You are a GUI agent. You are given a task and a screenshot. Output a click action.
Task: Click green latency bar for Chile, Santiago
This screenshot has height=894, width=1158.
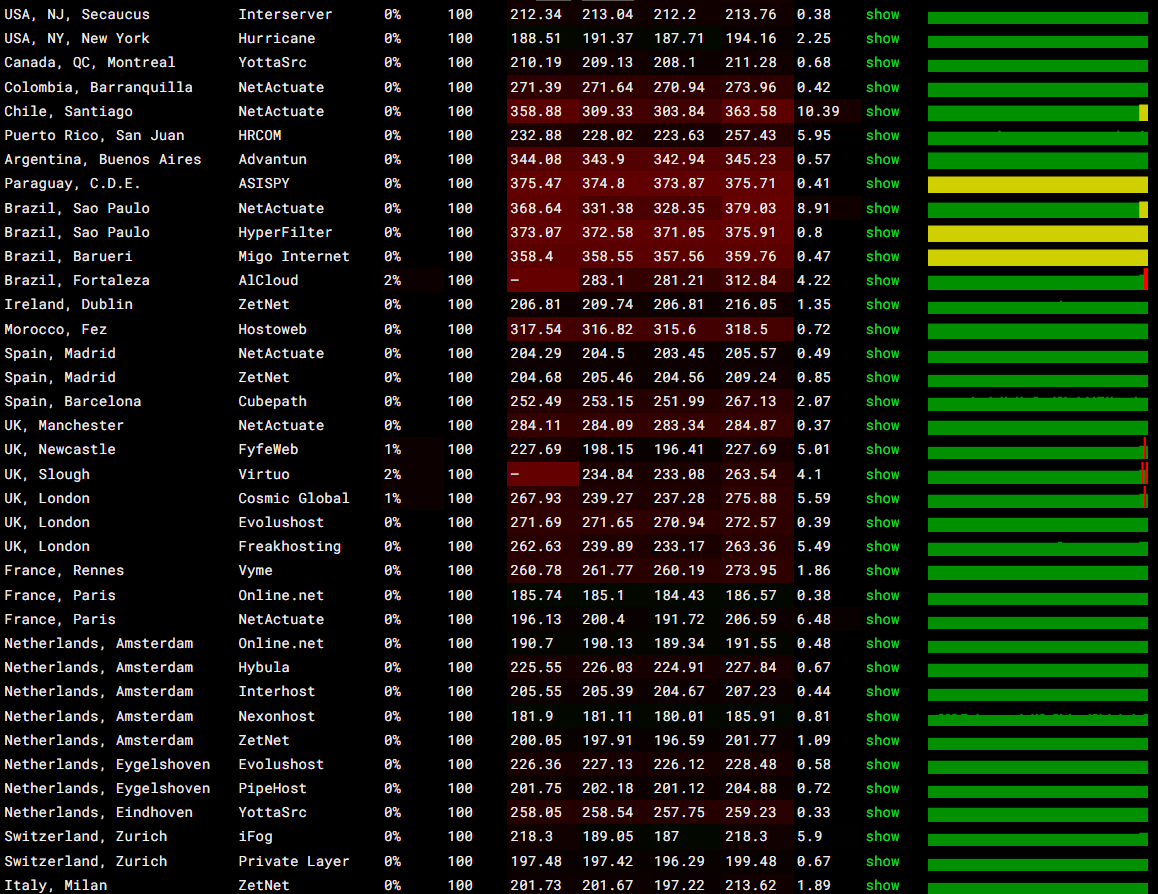1038,113
